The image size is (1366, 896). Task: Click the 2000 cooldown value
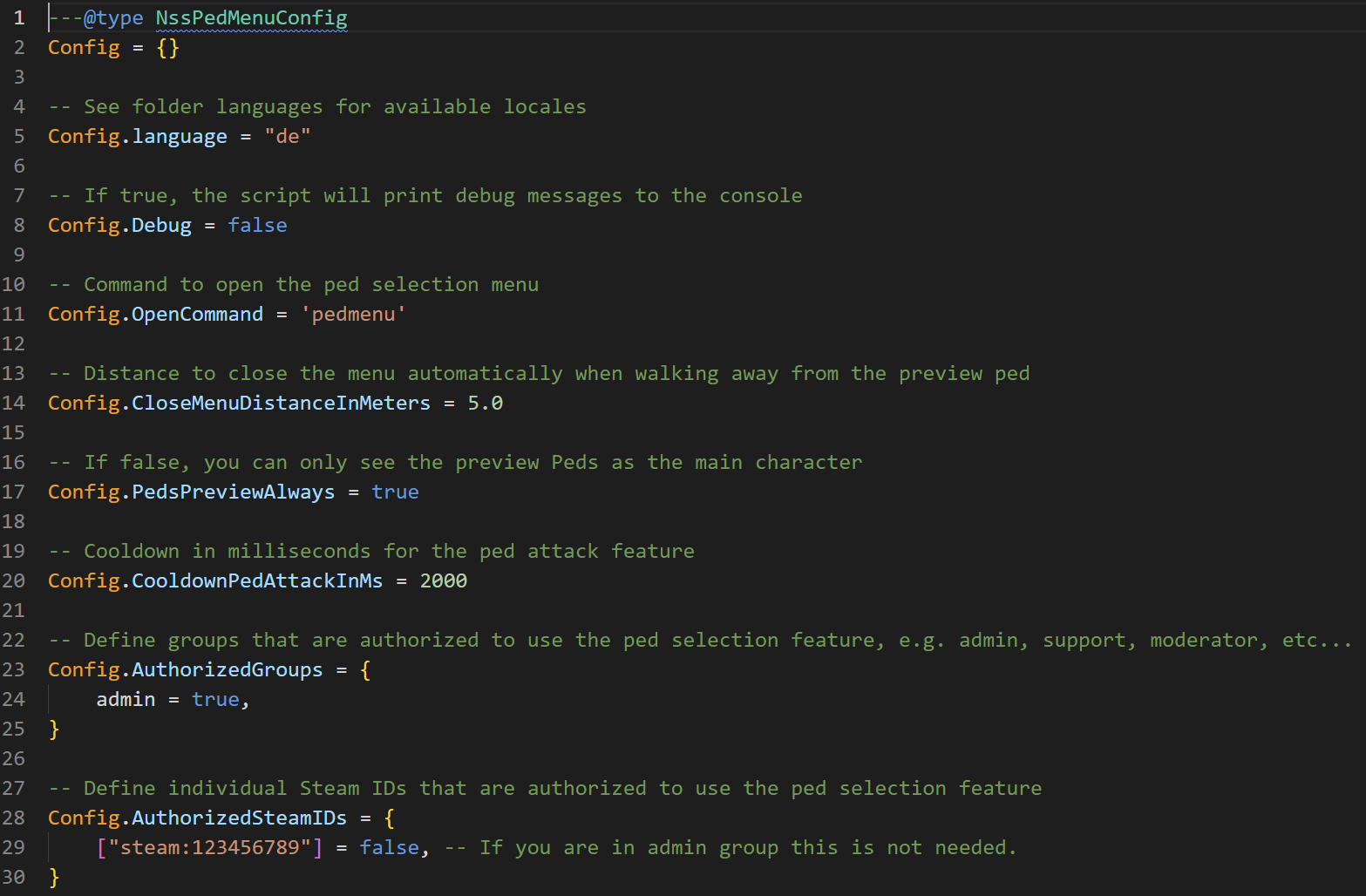(x=443, y=580)
